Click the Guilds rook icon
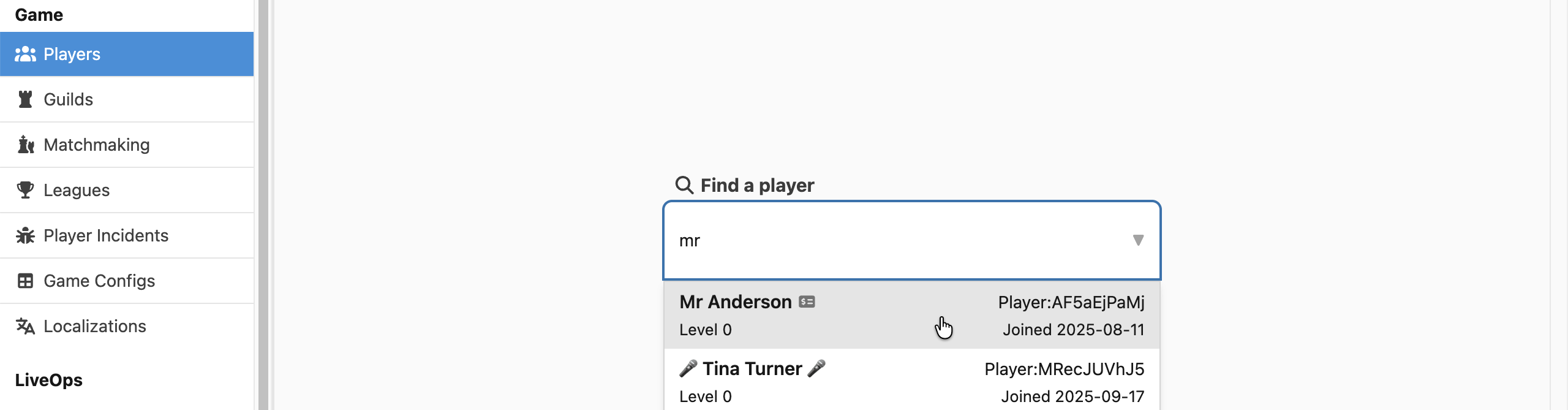1568x410 pixels. click(25, 99)
